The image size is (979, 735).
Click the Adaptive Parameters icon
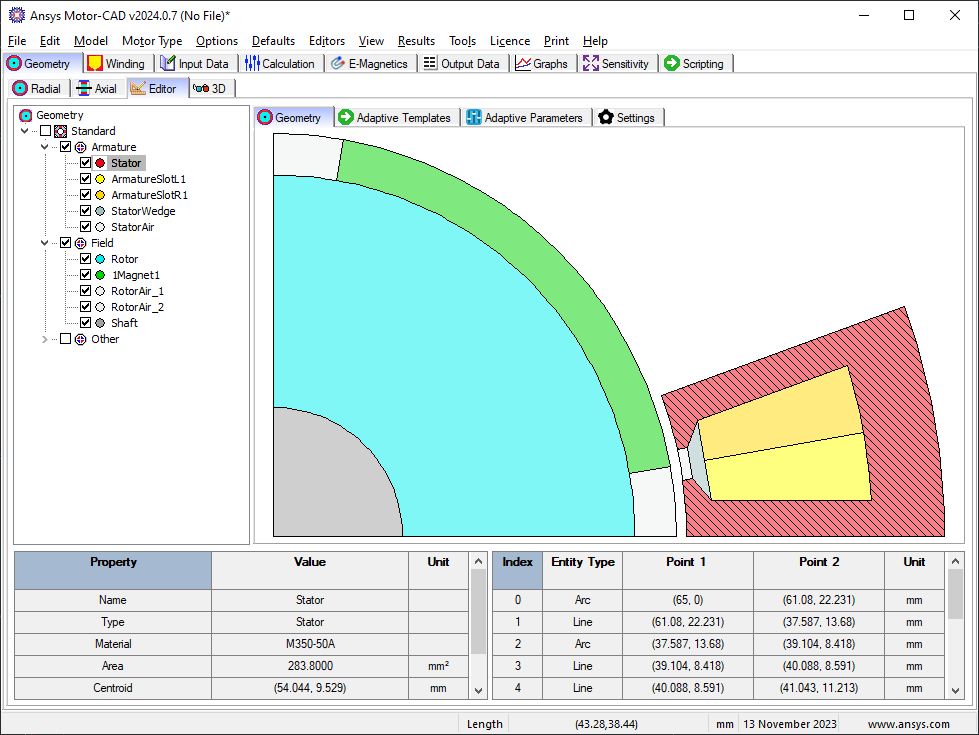(474, 117)
